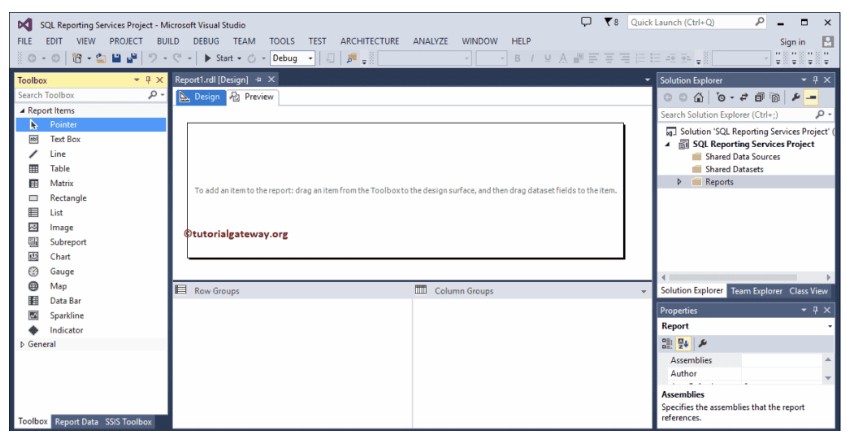Viewport: 847px width, 437px height.
Task: Select the Line toolbox item
Action: tap(91, 154)
